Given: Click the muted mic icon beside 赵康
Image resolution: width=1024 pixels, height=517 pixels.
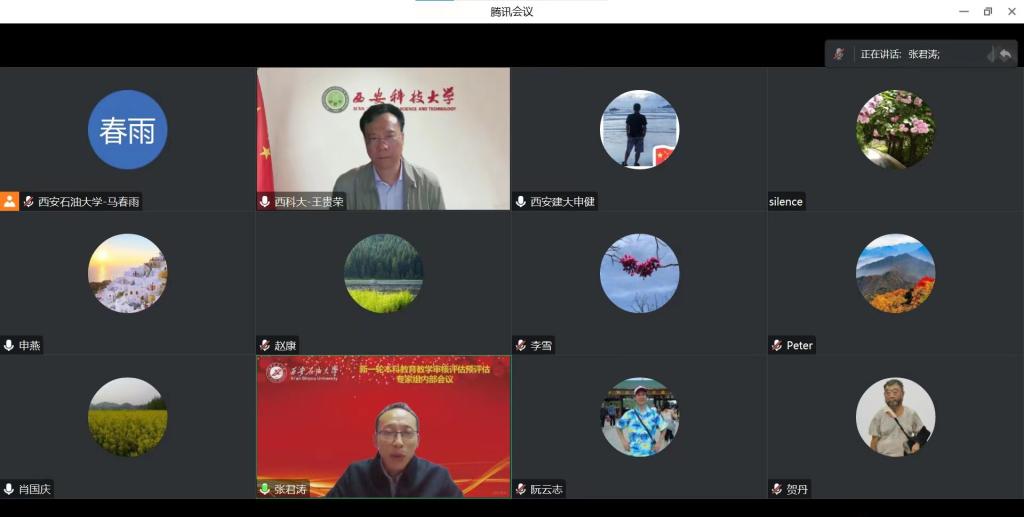Looking at the screenshot, I should point(265,345).
